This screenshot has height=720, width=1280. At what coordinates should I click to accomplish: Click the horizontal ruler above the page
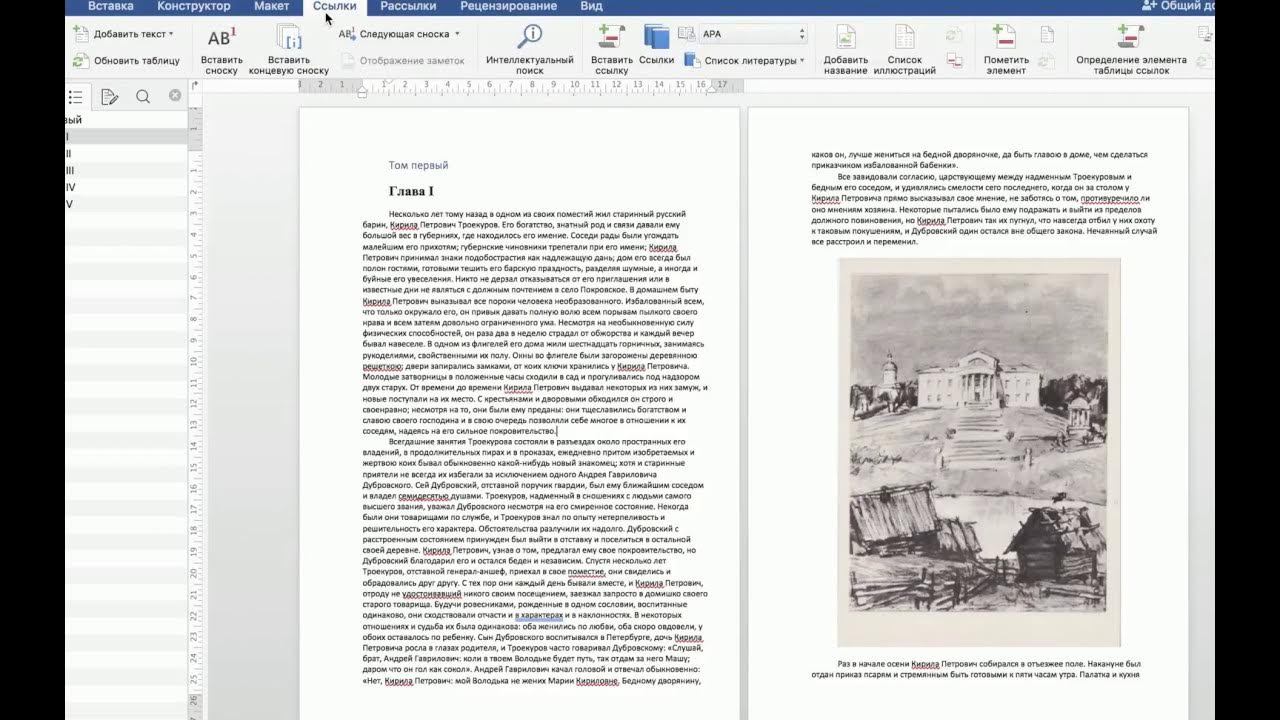point(520,87)
